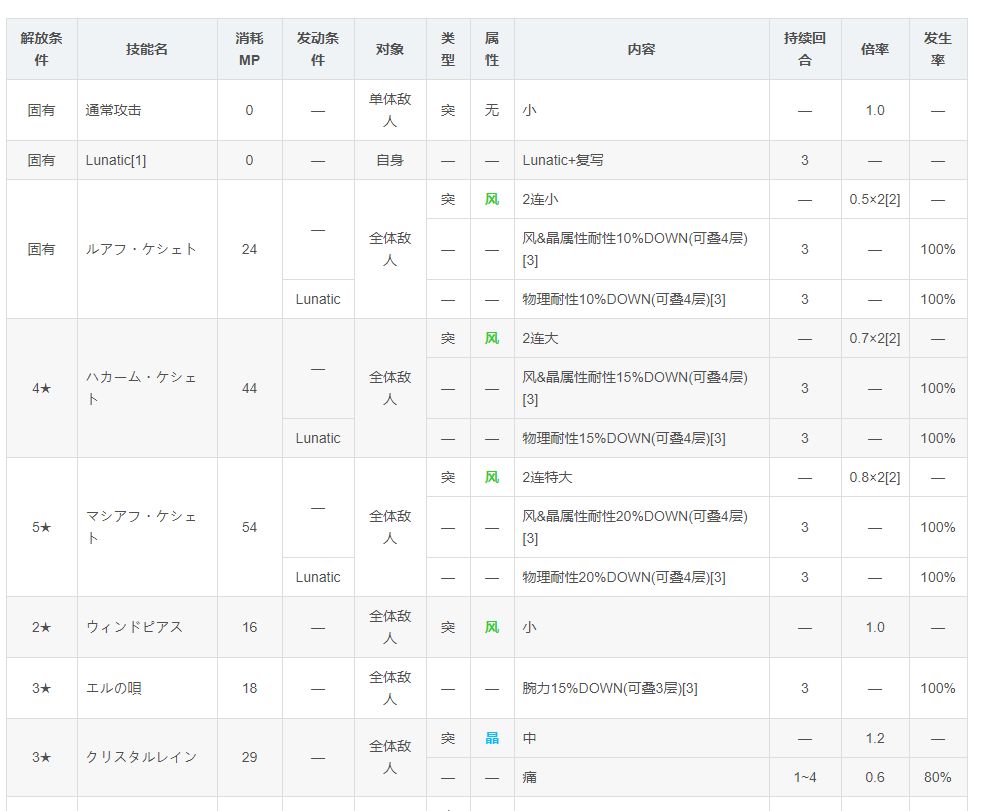This screenshot has width=982, height=811.
Task: Click footnote [3] after 物理耐性15%DOWN text
Action: point(717,438)
